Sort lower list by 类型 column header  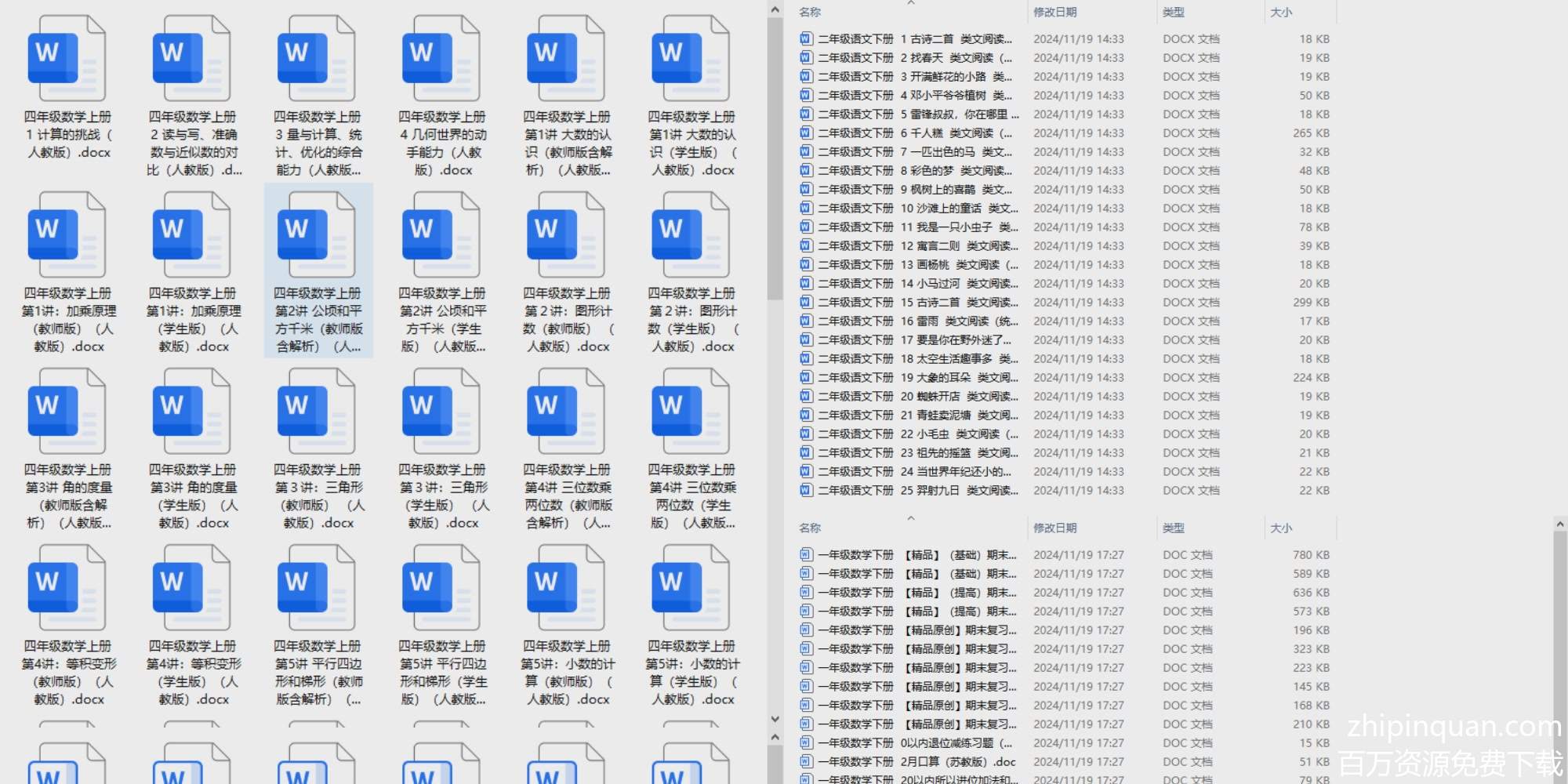pyautogui.click(x=1173, y=528)
